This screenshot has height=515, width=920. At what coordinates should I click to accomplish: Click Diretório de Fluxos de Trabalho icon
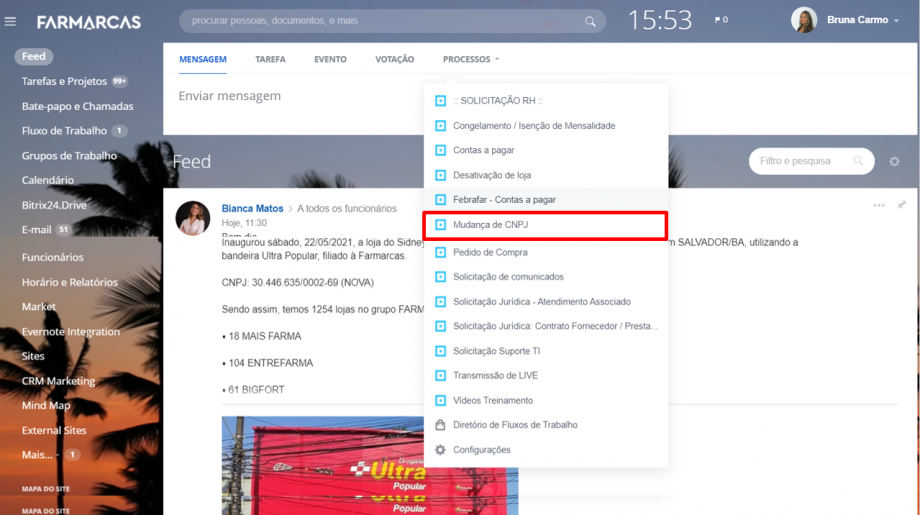coord(440,425)
